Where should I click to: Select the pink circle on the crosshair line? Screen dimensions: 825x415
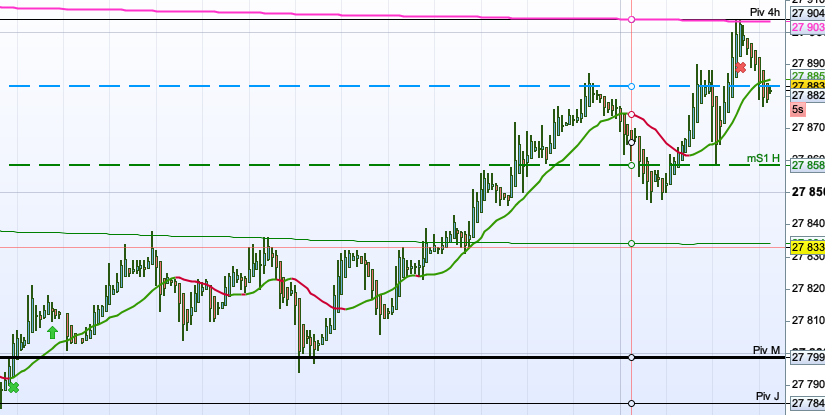point(631,19)
